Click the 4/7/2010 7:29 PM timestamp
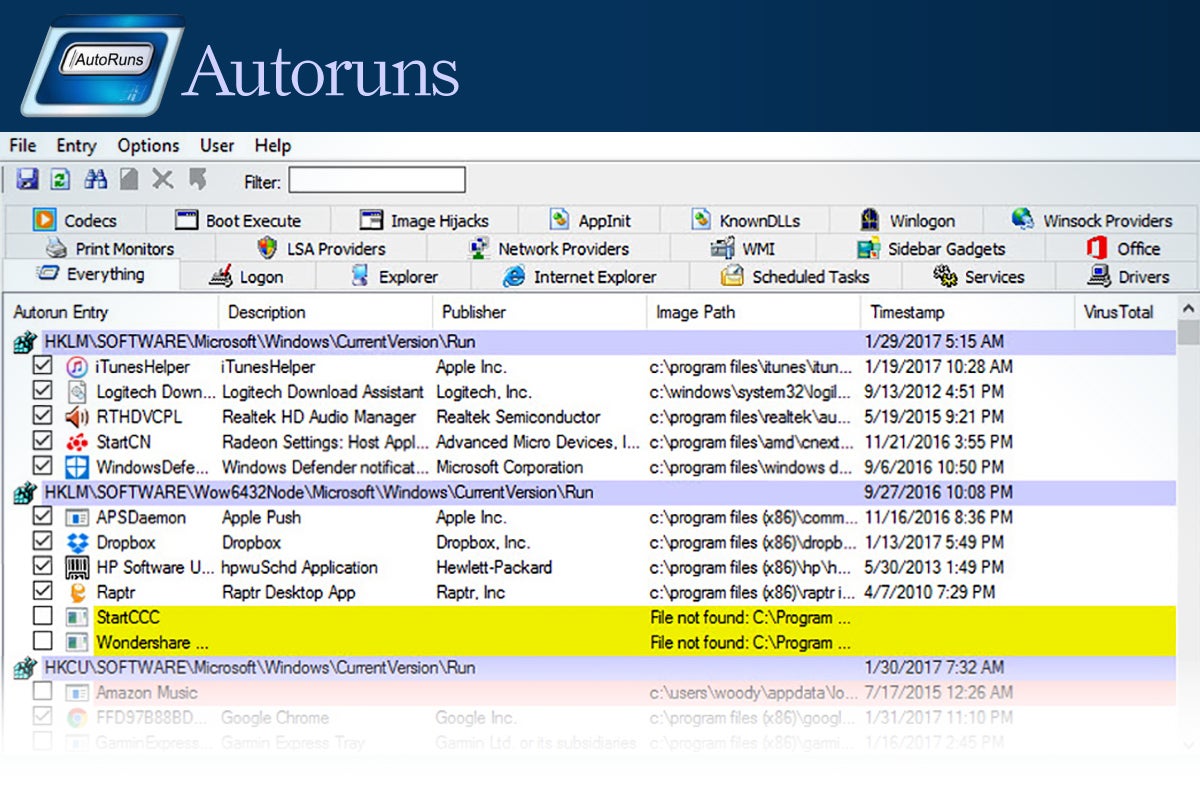 [x=930, y=592]
